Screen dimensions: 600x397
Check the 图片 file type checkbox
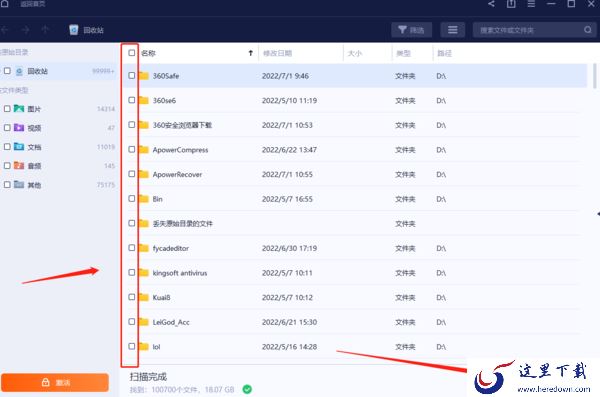click(x=7, y=109)
